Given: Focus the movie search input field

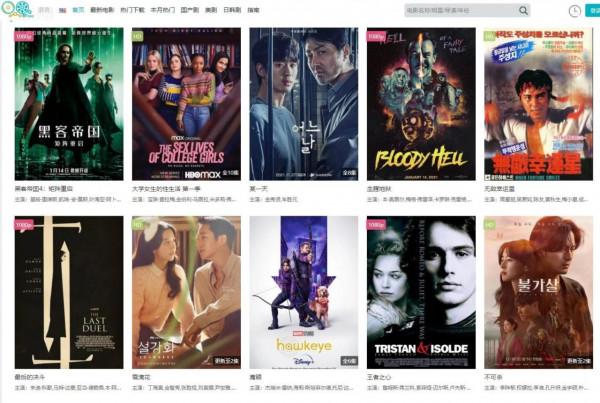Looking at the screenshot, I should [x=461, y=10].
